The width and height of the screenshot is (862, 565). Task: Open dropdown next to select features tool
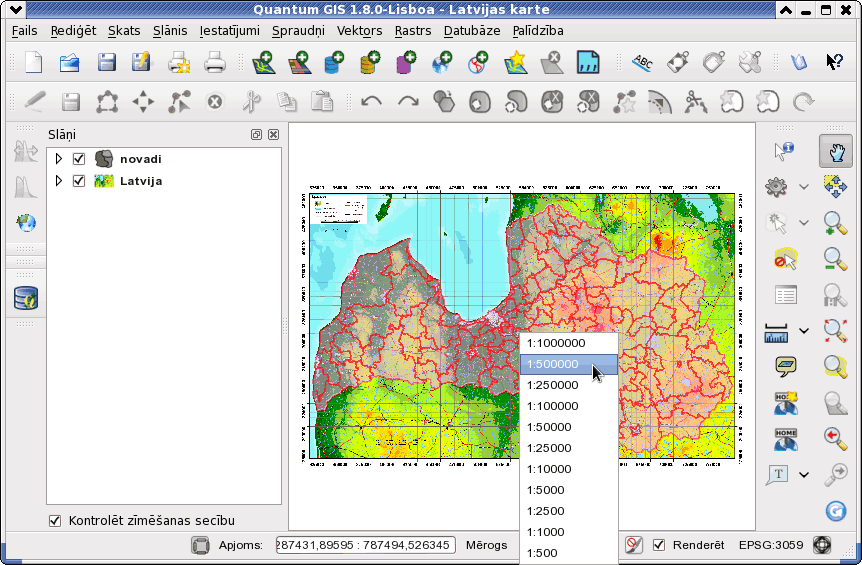804,223
